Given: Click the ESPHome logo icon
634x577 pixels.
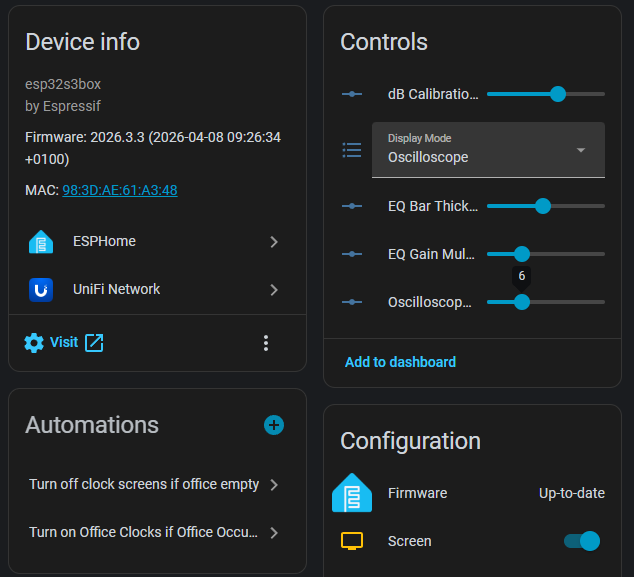Looking at the screenshot, I should [x=41, y=241].
